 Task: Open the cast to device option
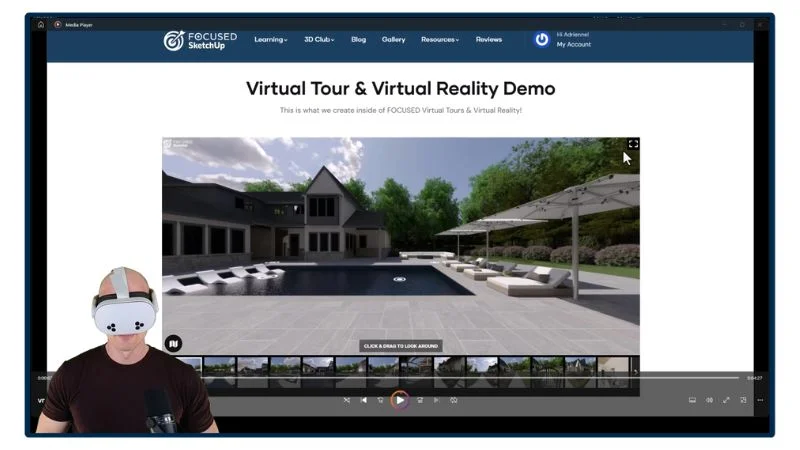[692, 401]
